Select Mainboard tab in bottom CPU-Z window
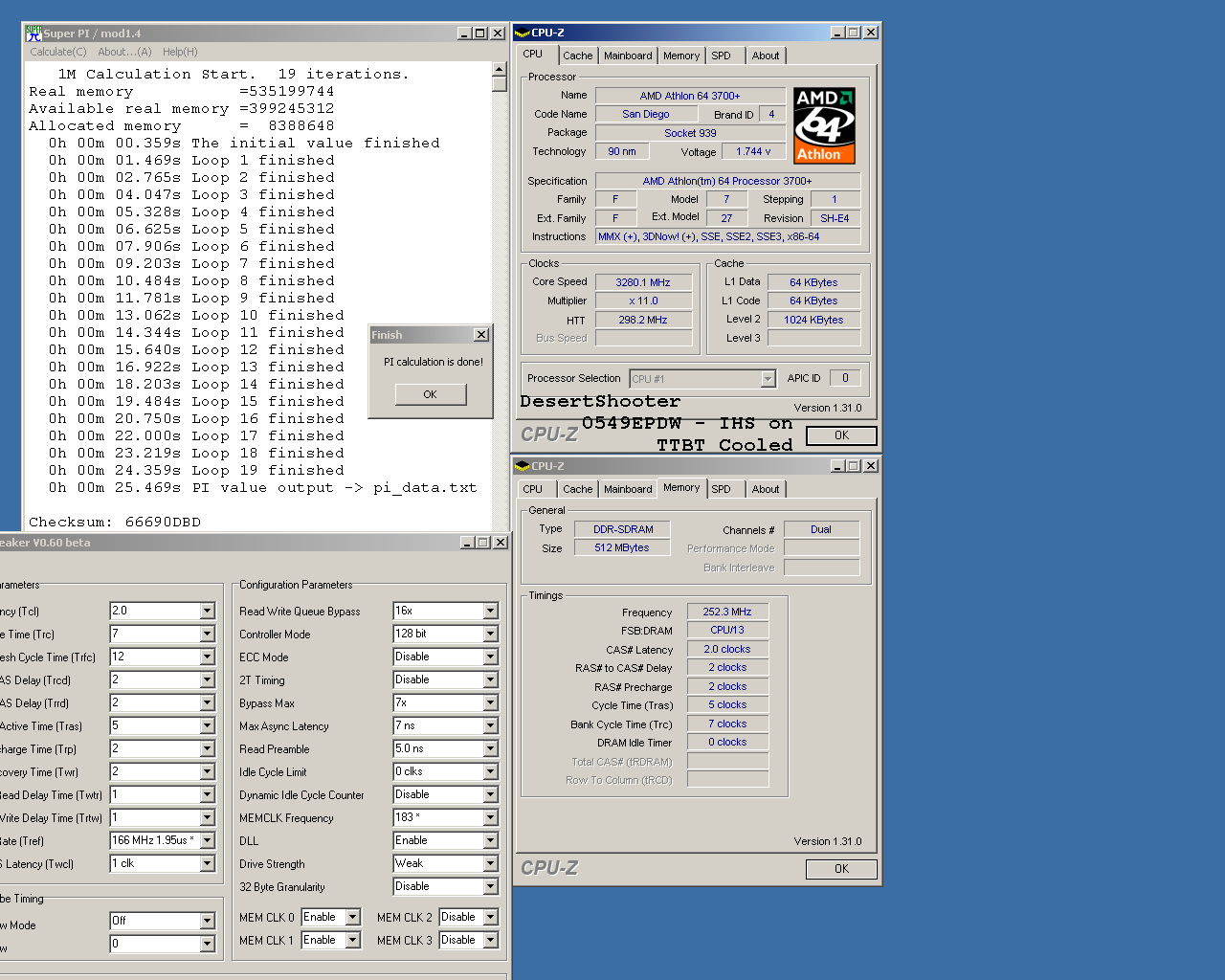Viewport: 1225px width, 980px height. (x=628, y=489)
